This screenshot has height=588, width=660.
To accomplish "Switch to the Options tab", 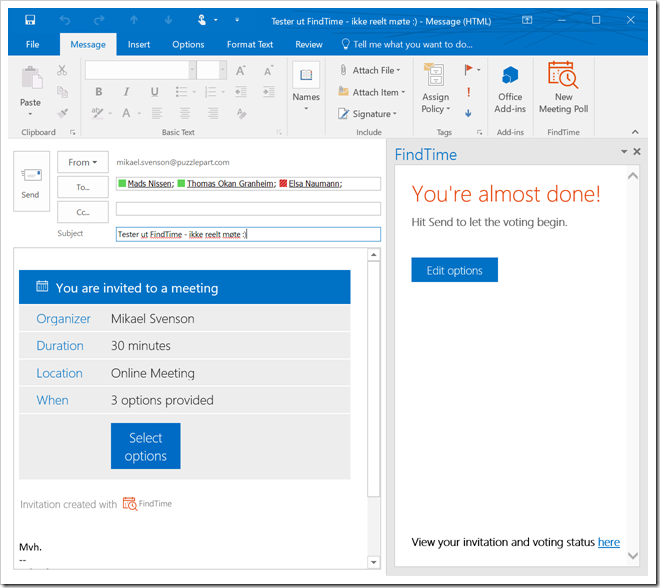I will tap(188, 45).
